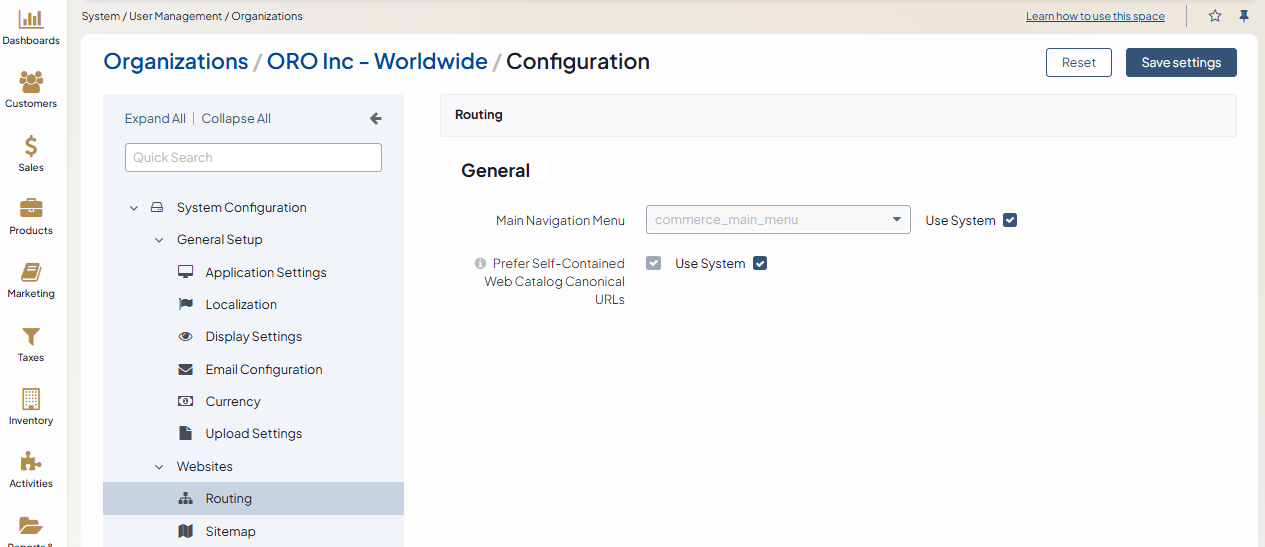
Task: Collapse the System Configuration tree node
Action: pos(134,208)
